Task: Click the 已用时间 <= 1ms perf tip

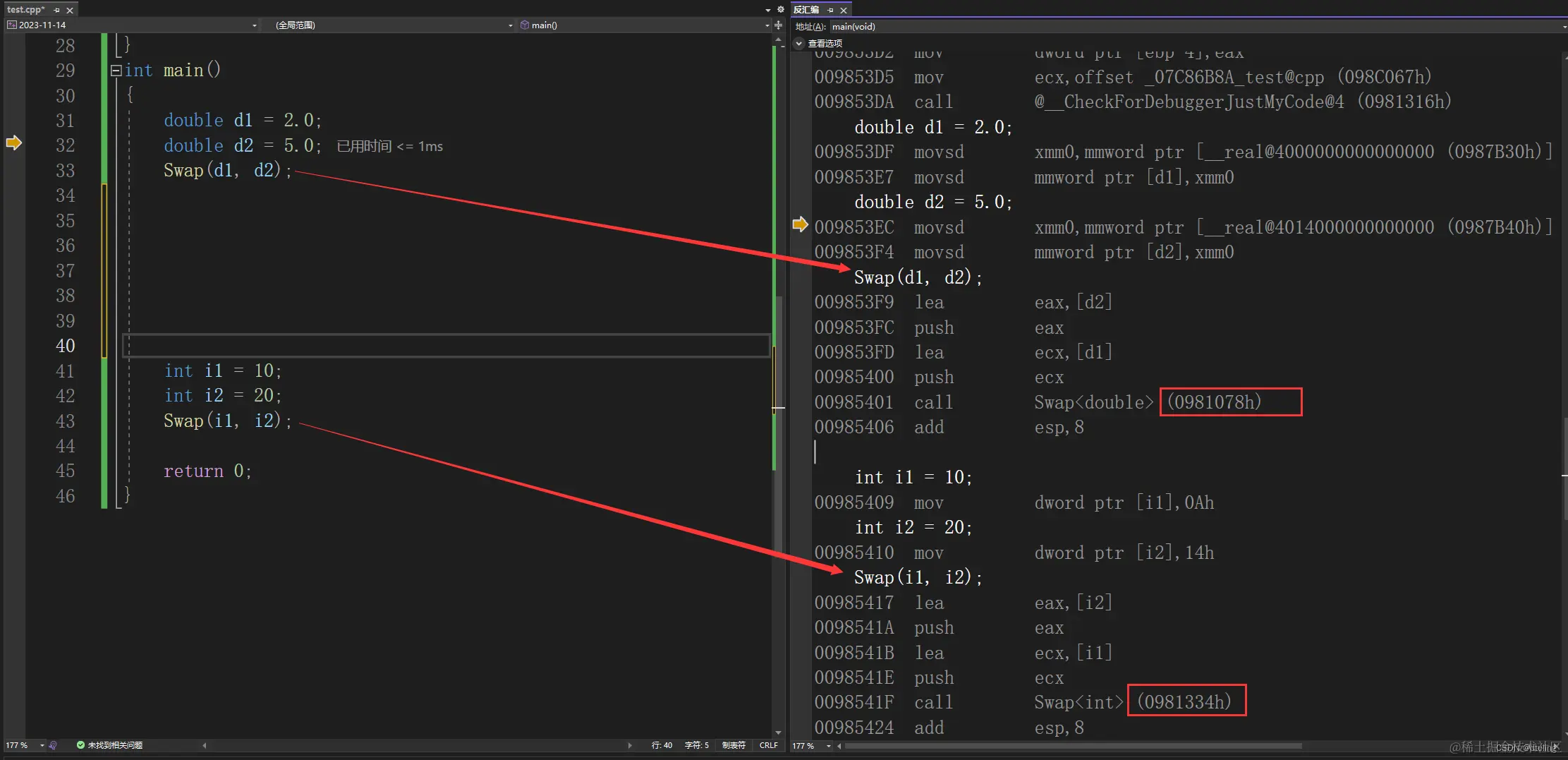Action: click(x=390, y=146)
